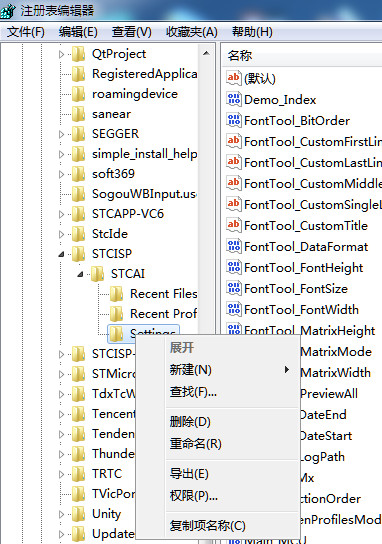Click the STCAI folder icon
The image size is (382, 544).
[97, 274]
